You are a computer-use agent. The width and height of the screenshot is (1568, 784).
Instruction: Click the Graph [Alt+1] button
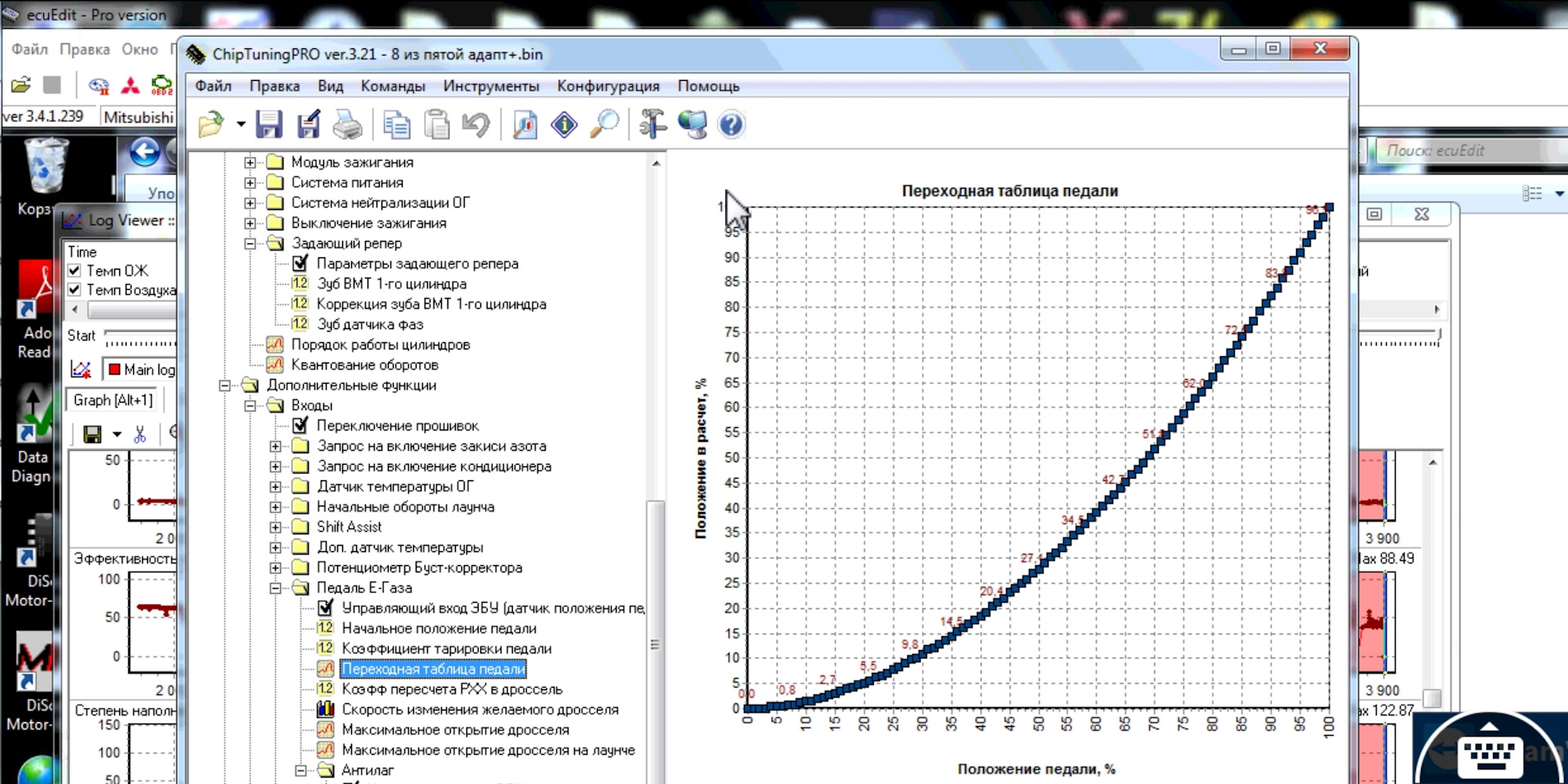click(x=114, y=400)
